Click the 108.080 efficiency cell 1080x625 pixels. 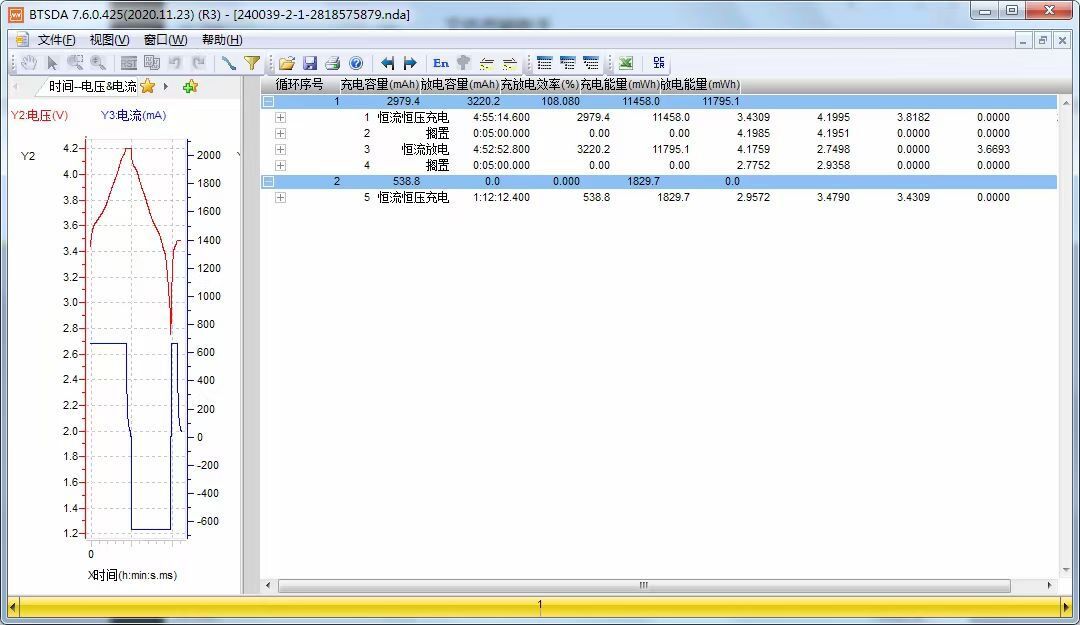click(560, 101)
